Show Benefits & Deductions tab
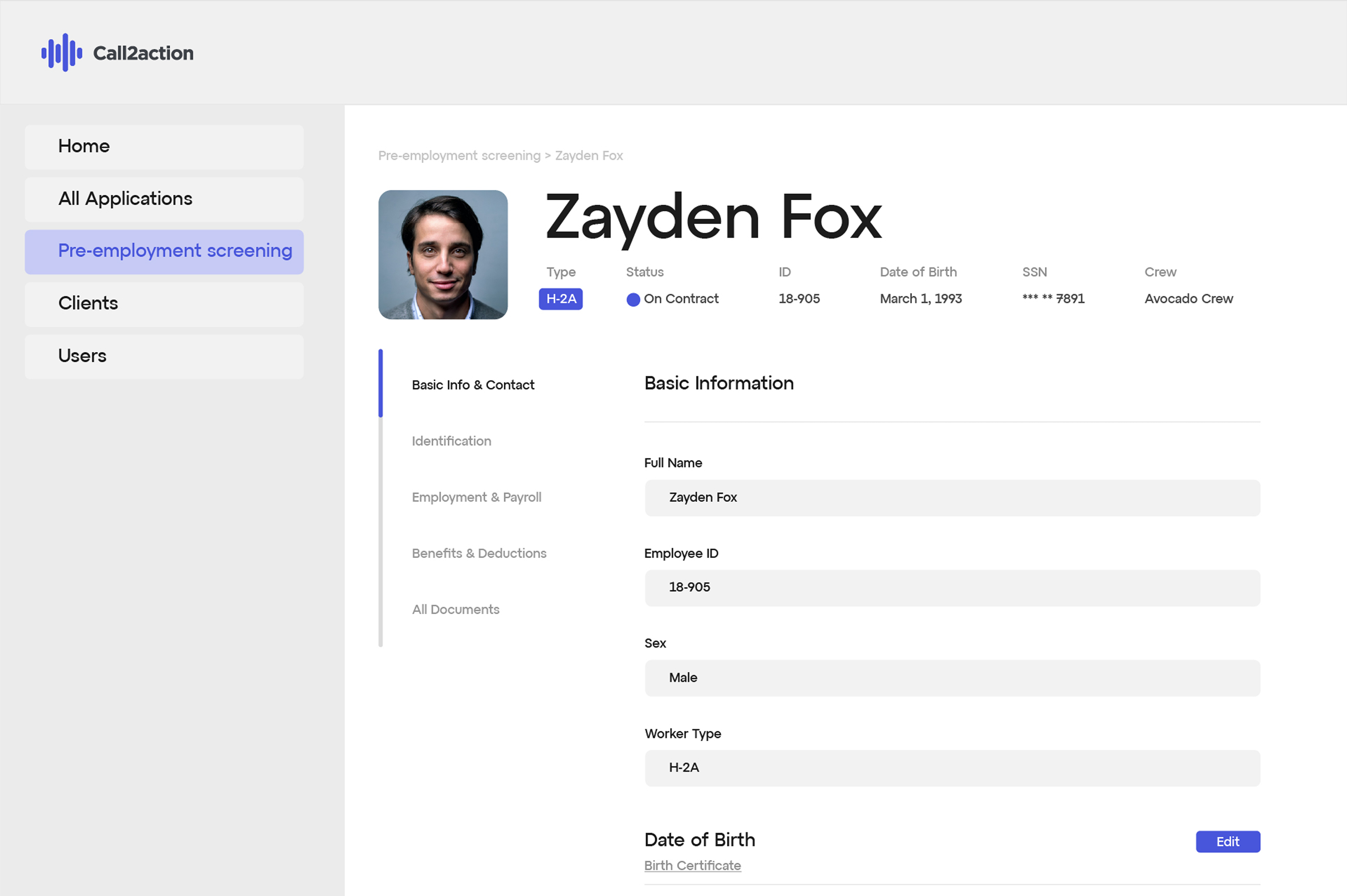1347x896 pixels. [478, 553]
